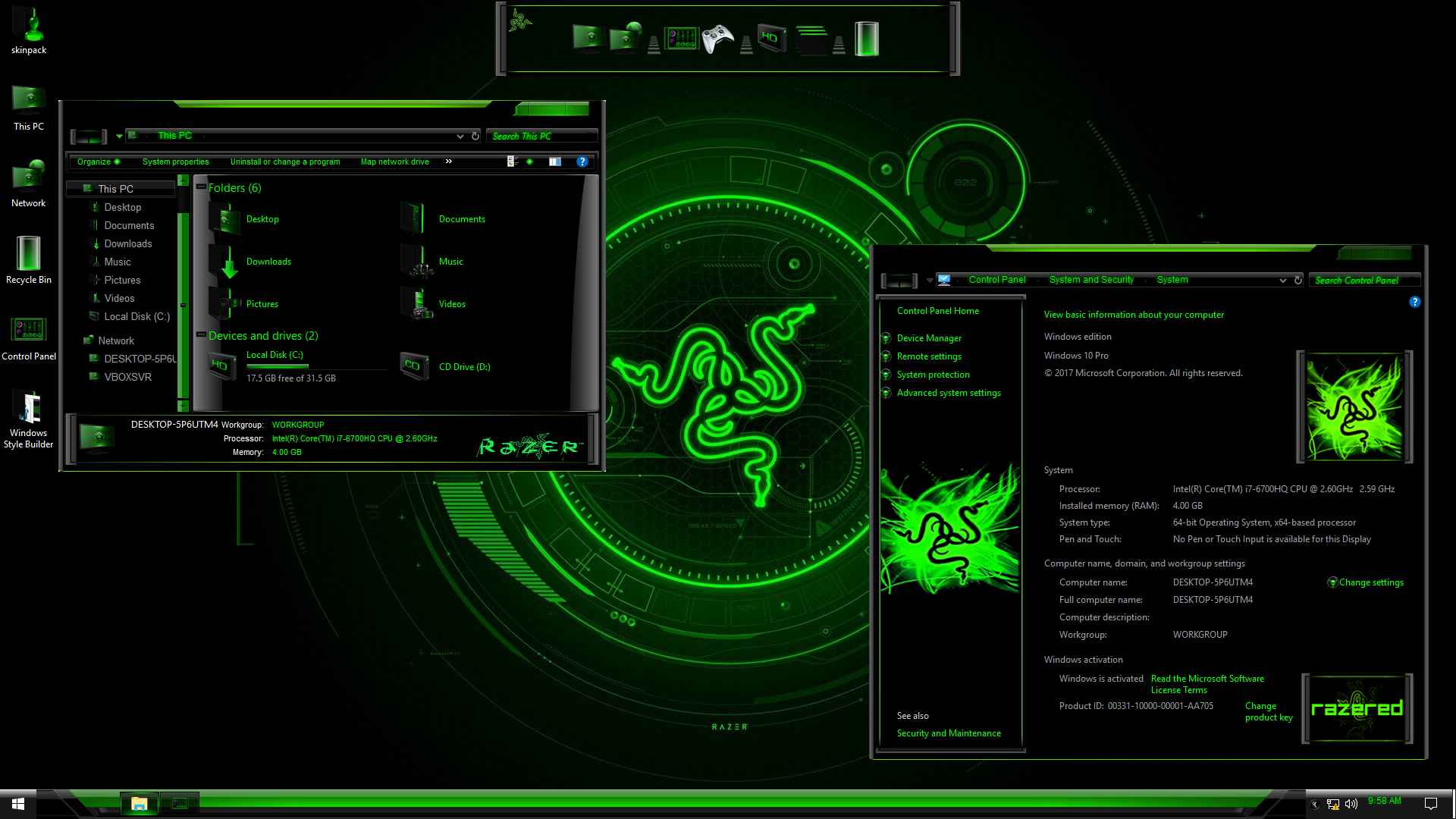Click the Change settings link
The image size is (1456, 819).
coord(1370,582)
